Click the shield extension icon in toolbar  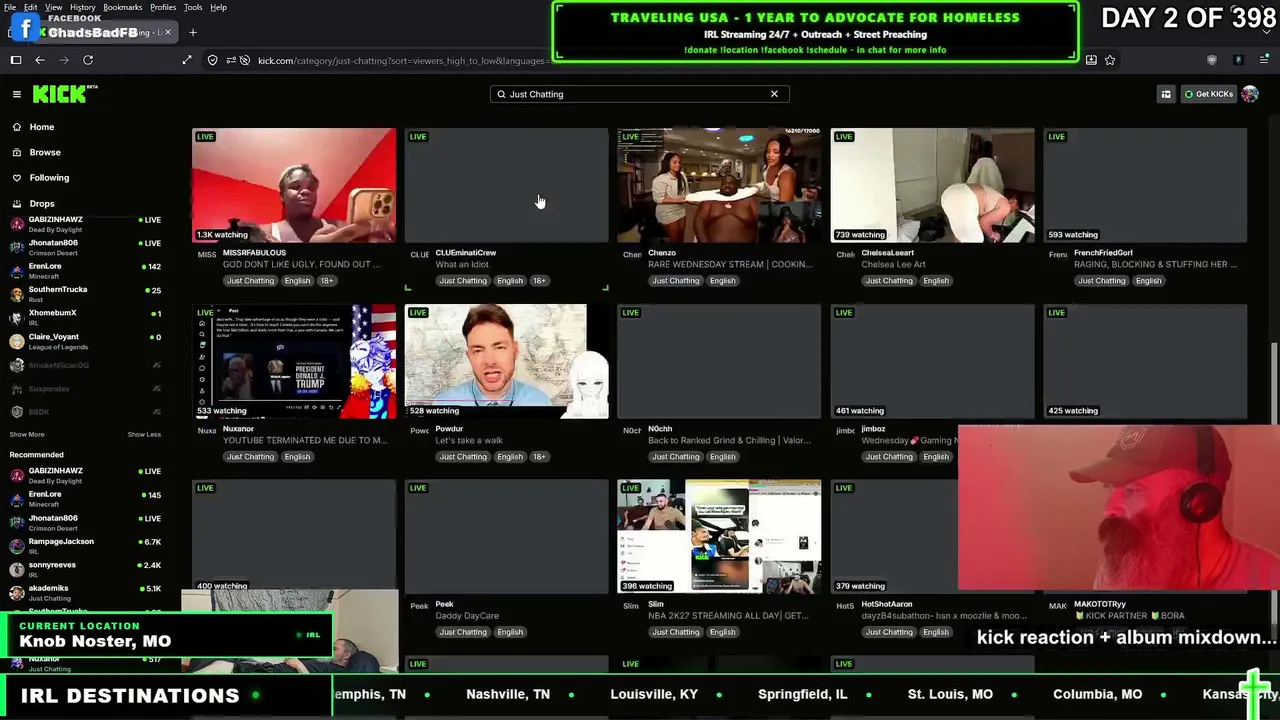[1212, 60]
